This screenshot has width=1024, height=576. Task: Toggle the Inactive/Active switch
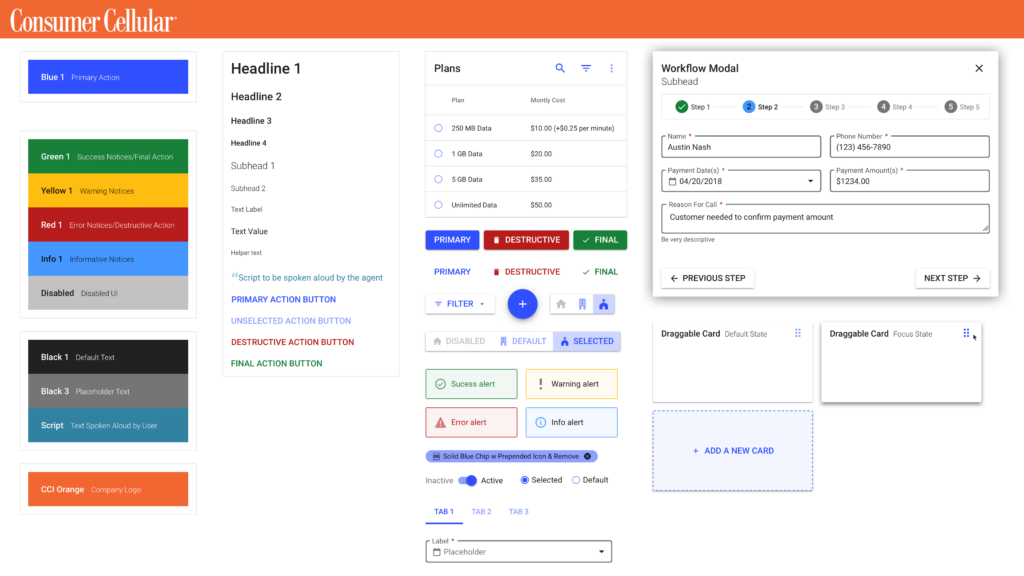pyautogui.click(x=467, y=481)
